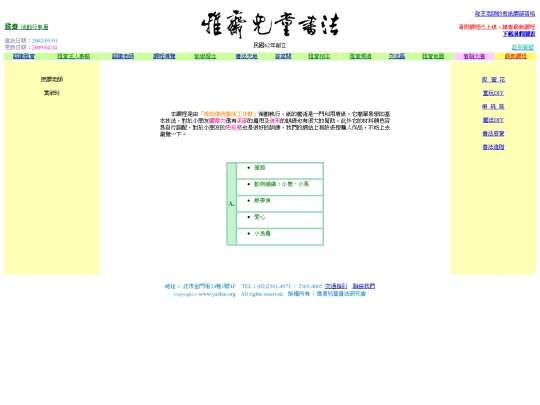
Task: Open the 剪窗花 sidebar link
Action: coord(493,80)
